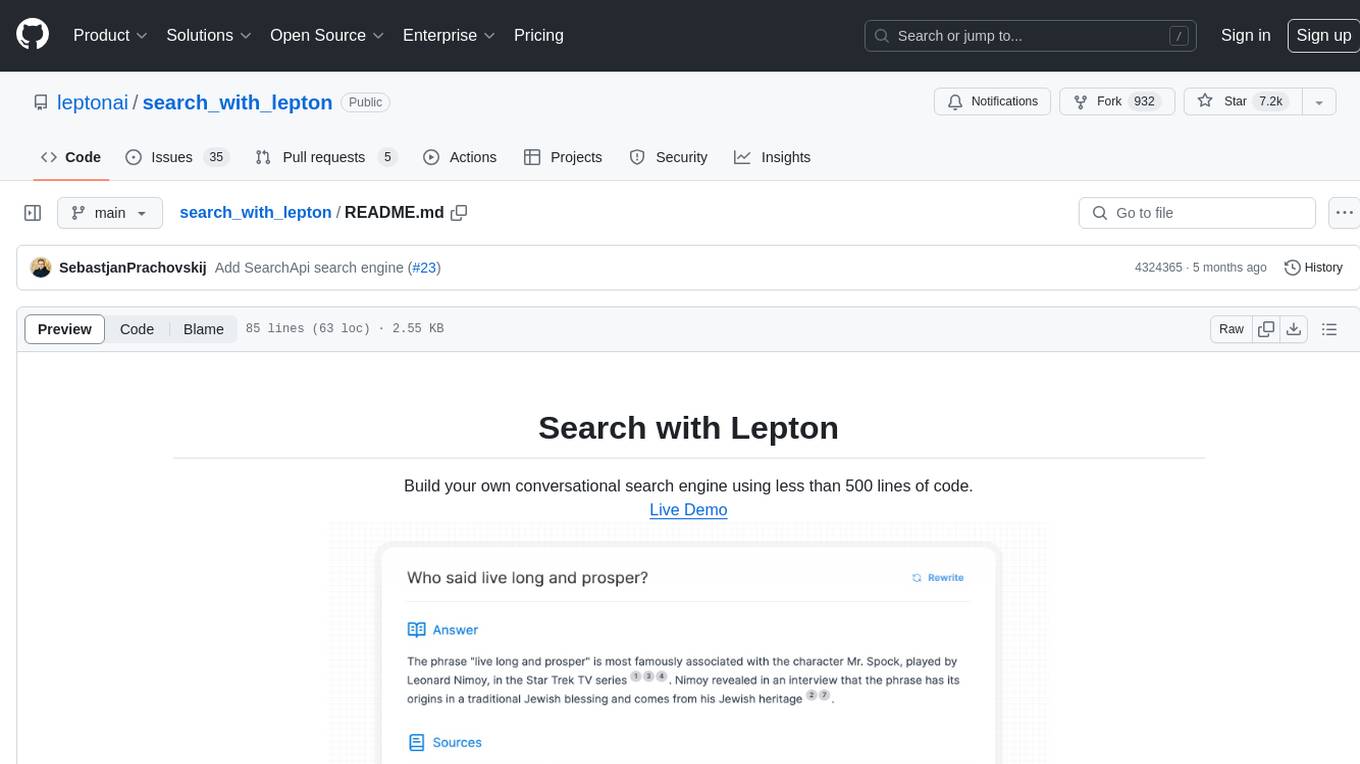Open SebastjanPrachovskij's avatar
The image size is (1360, 764).
coord(41,267)
